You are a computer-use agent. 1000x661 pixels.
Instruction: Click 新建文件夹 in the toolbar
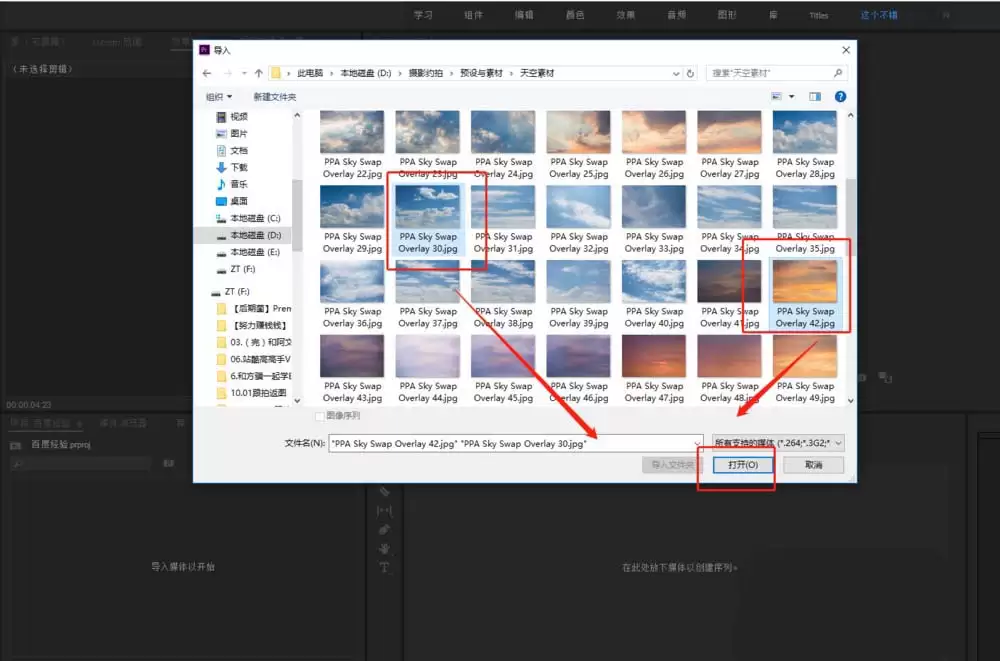[275, 97]
